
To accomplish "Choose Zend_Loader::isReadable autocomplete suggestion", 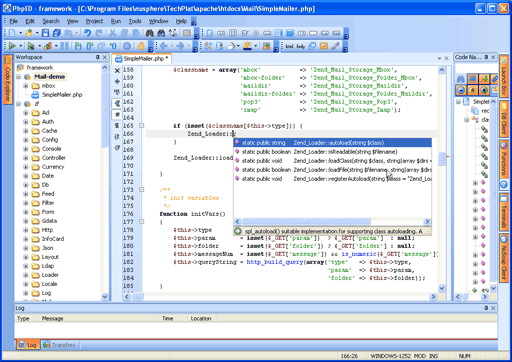I will [x=332, y=152].
